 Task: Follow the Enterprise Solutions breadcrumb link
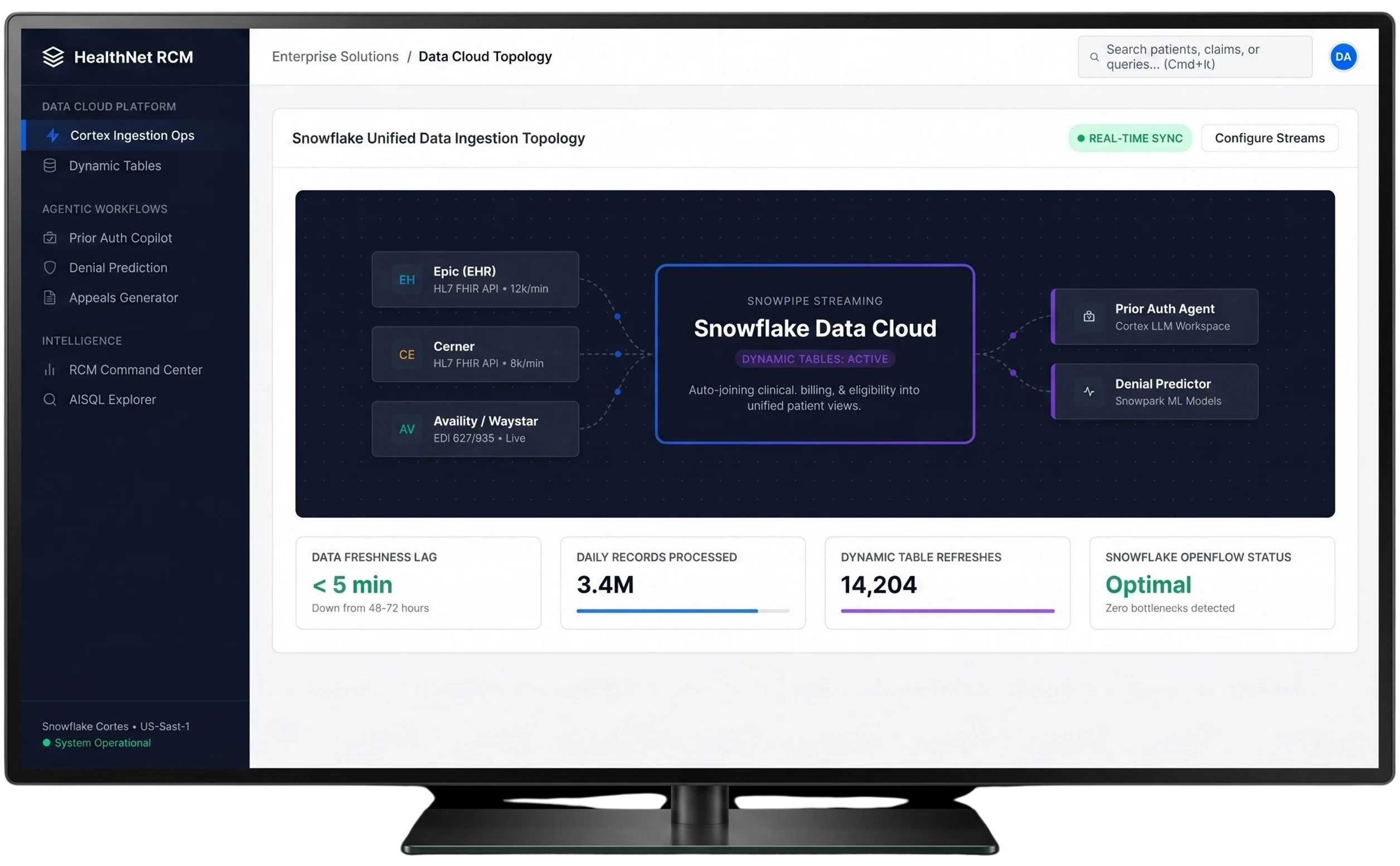click(335, 57)
